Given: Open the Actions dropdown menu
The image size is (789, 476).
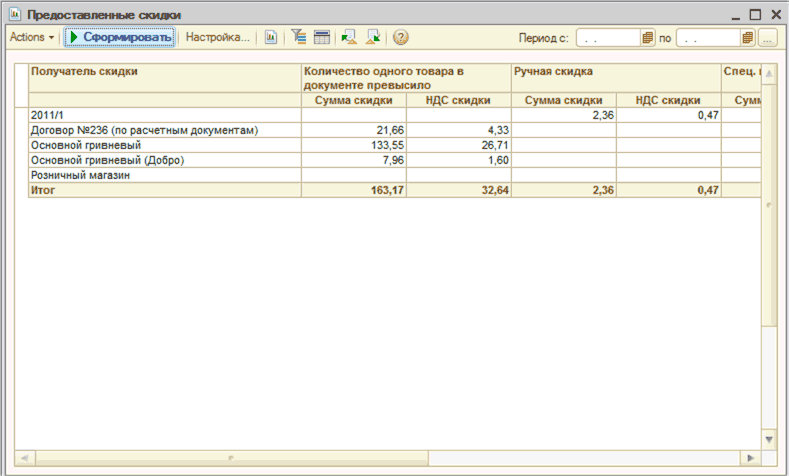Looking at the screenshot, I should click(32, 38).
